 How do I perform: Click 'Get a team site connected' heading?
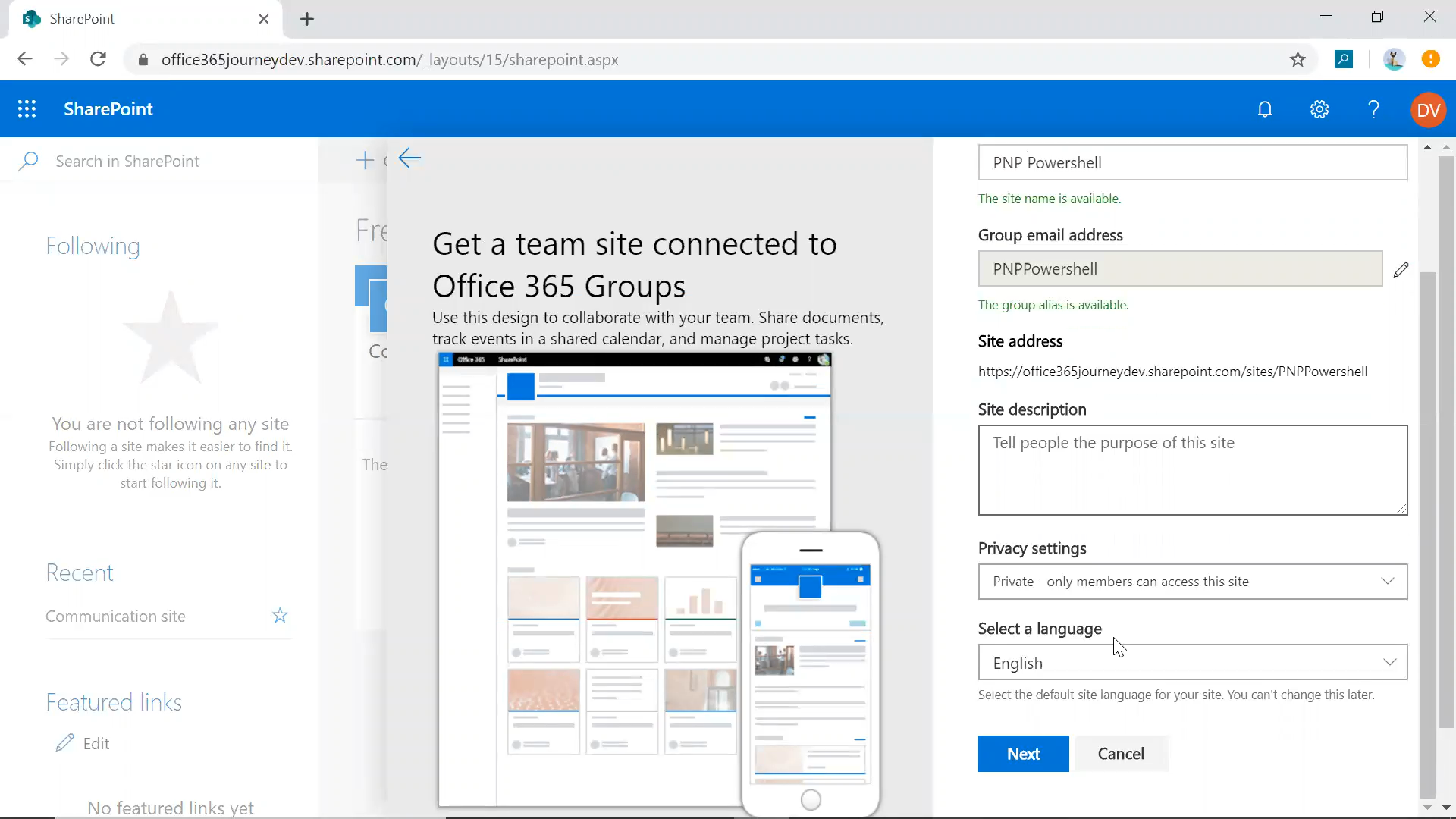click(635, 265)
